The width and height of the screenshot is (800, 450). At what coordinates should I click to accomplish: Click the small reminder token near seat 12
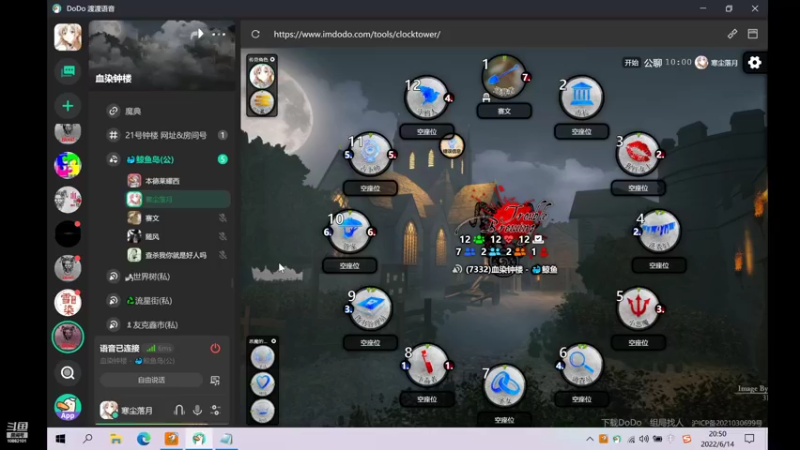(x=452, y=146)
